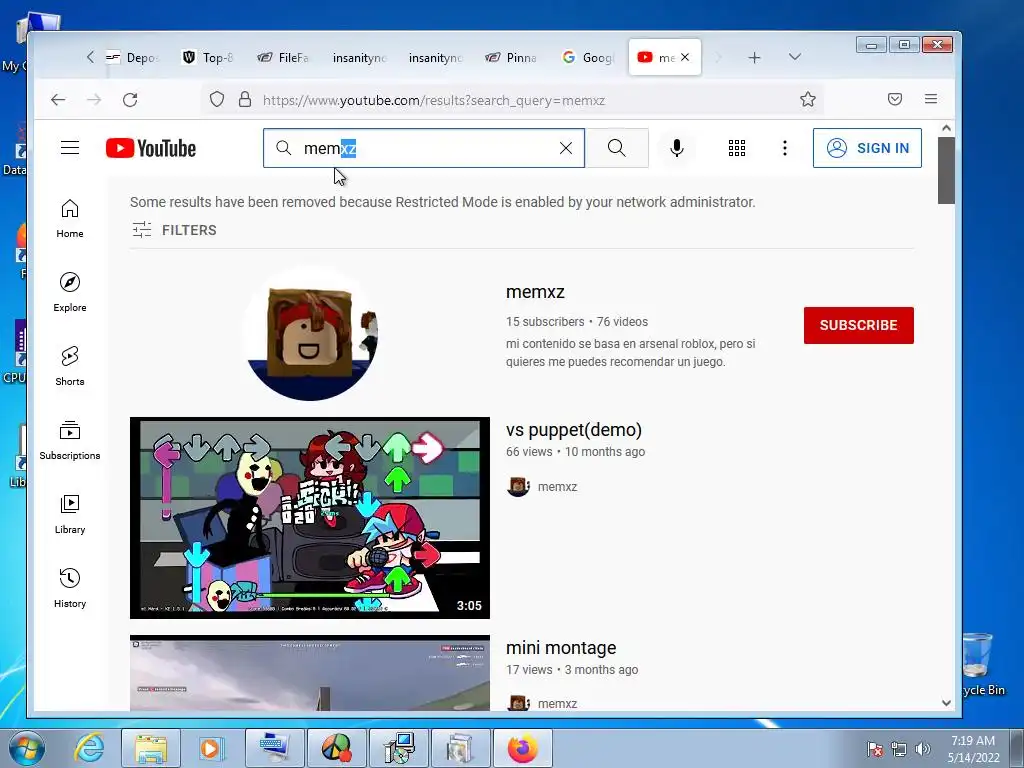Screen dimensions: 1024x768
Task: Start voice search with the microphone icon
Action: 677,148
